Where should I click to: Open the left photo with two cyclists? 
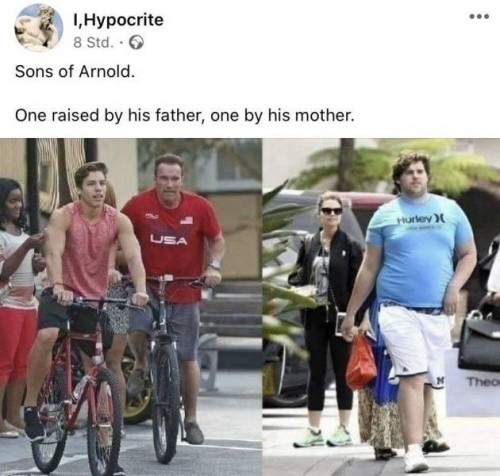pos(131,307)
